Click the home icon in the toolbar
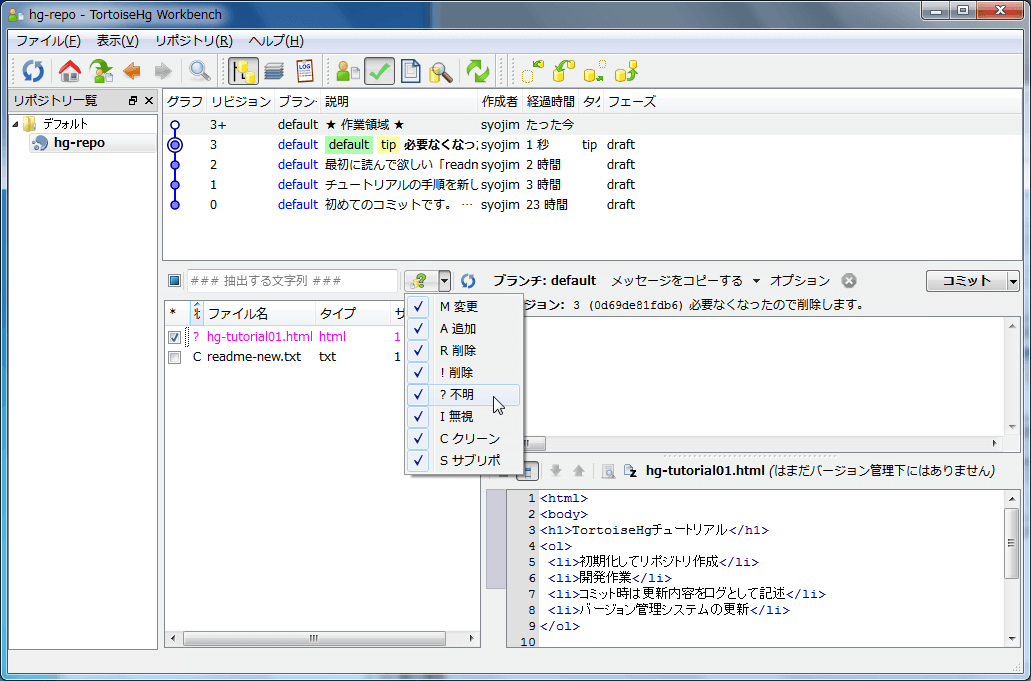The height and width of the screenshot is (681, 1031). coord(70,70)
